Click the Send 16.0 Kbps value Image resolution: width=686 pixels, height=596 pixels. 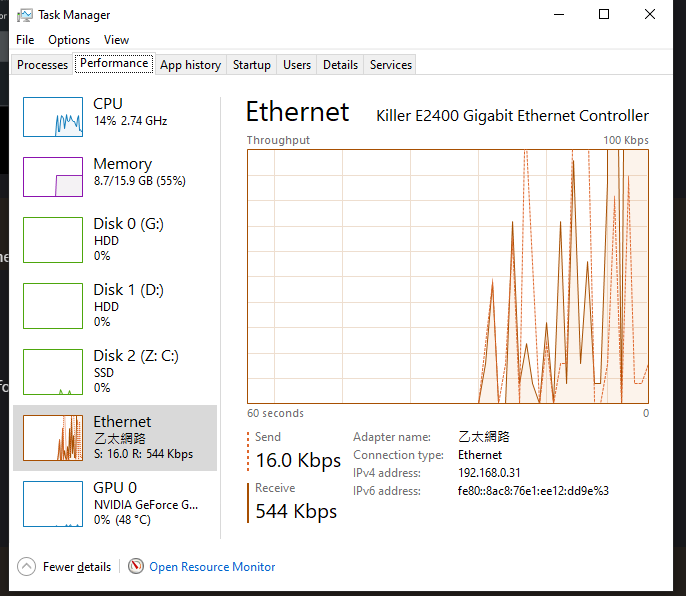[x=298, y=460]
